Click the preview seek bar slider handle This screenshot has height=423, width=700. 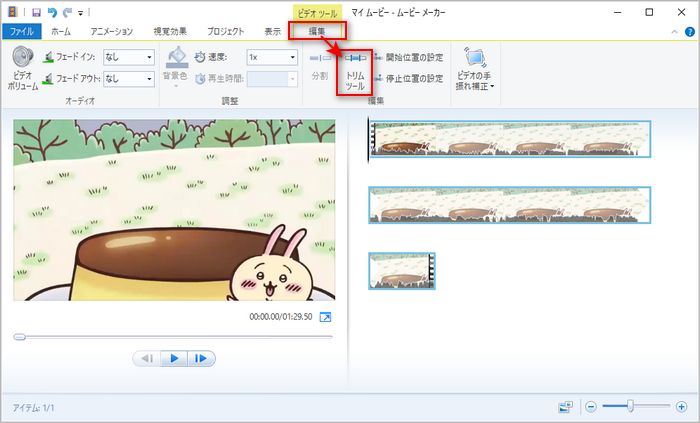19,337
